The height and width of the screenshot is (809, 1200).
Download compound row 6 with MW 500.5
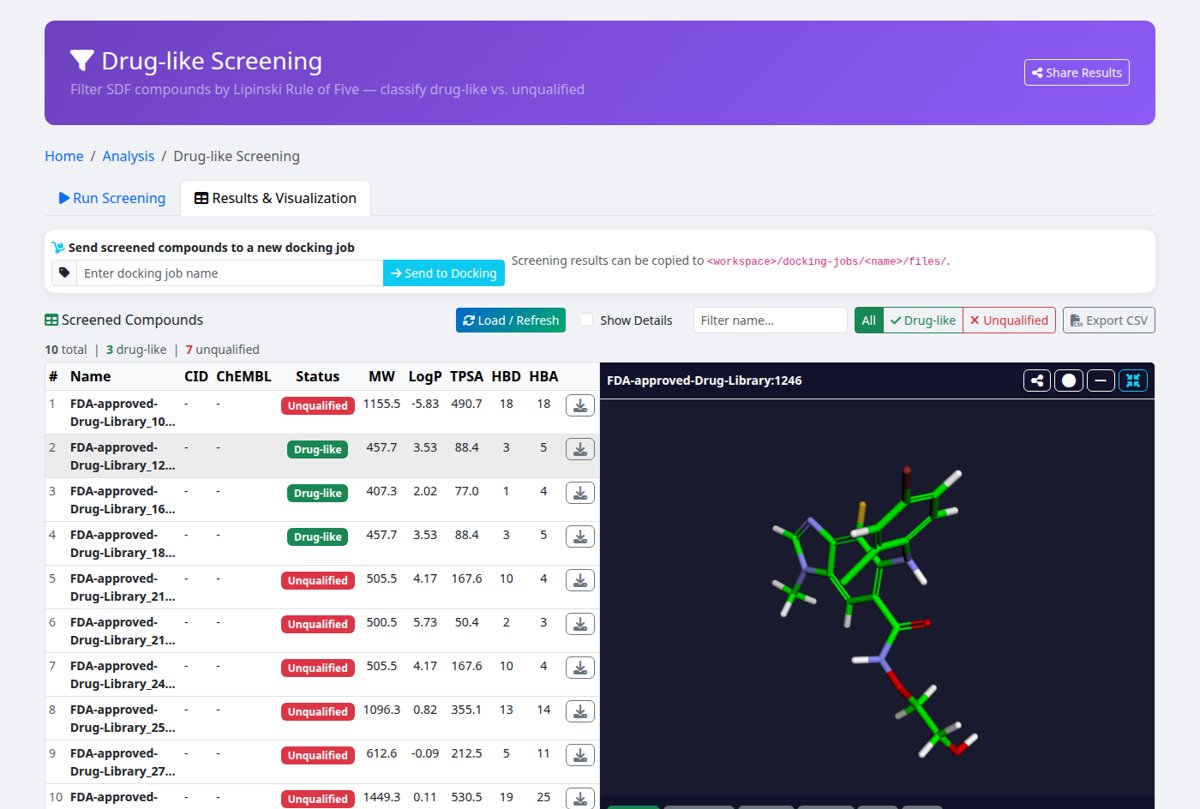[x=580, y=624]
